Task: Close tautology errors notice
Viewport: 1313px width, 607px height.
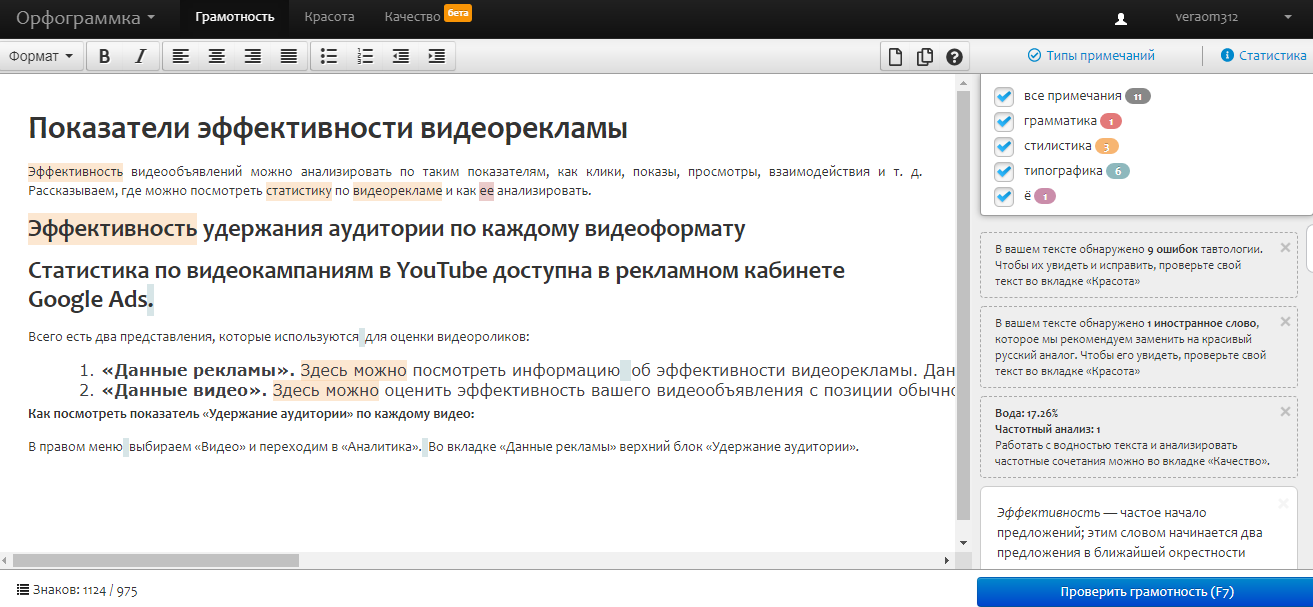Action: point(1285,247)
